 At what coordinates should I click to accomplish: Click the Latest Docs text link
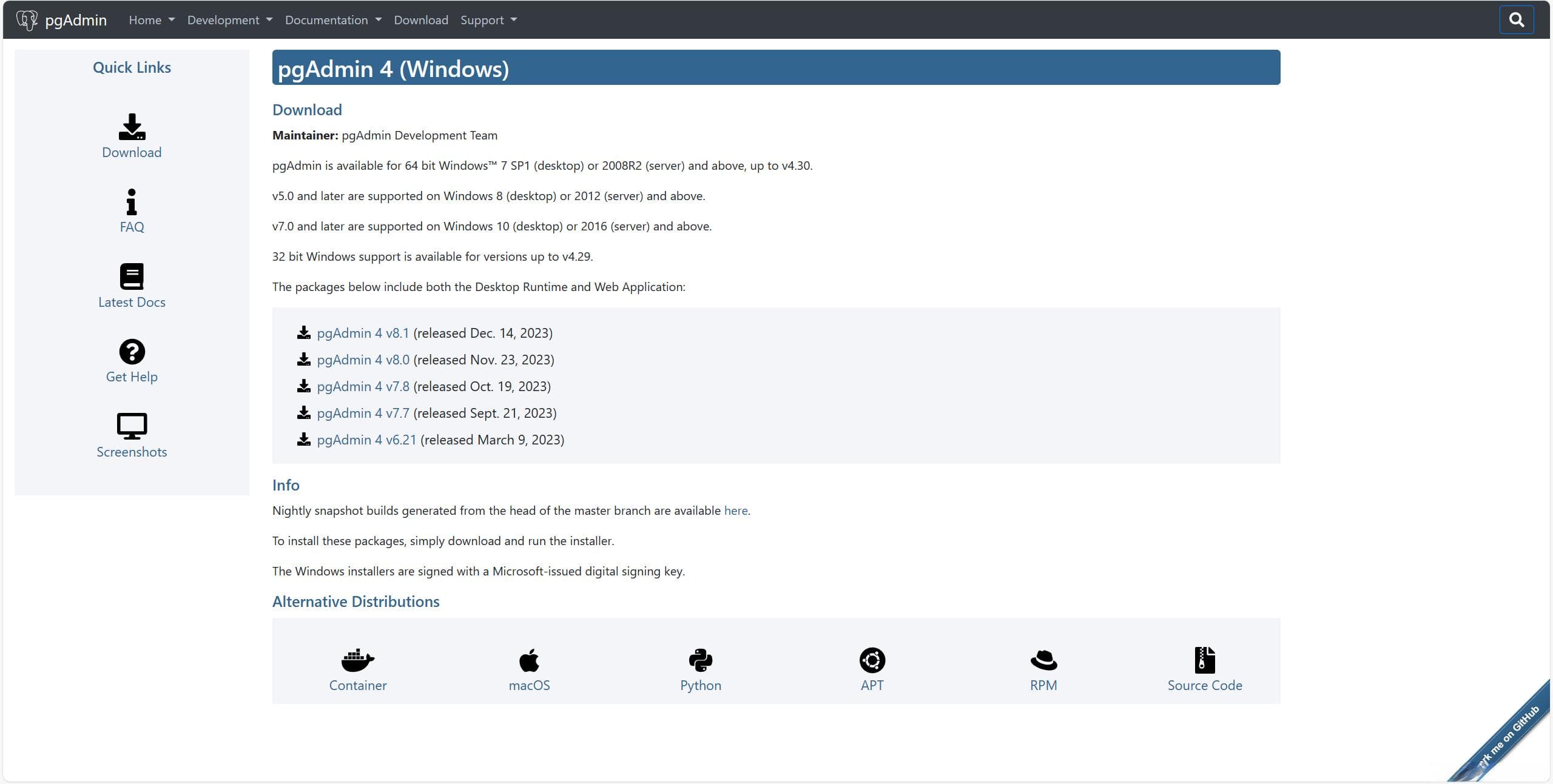[132, 302]
